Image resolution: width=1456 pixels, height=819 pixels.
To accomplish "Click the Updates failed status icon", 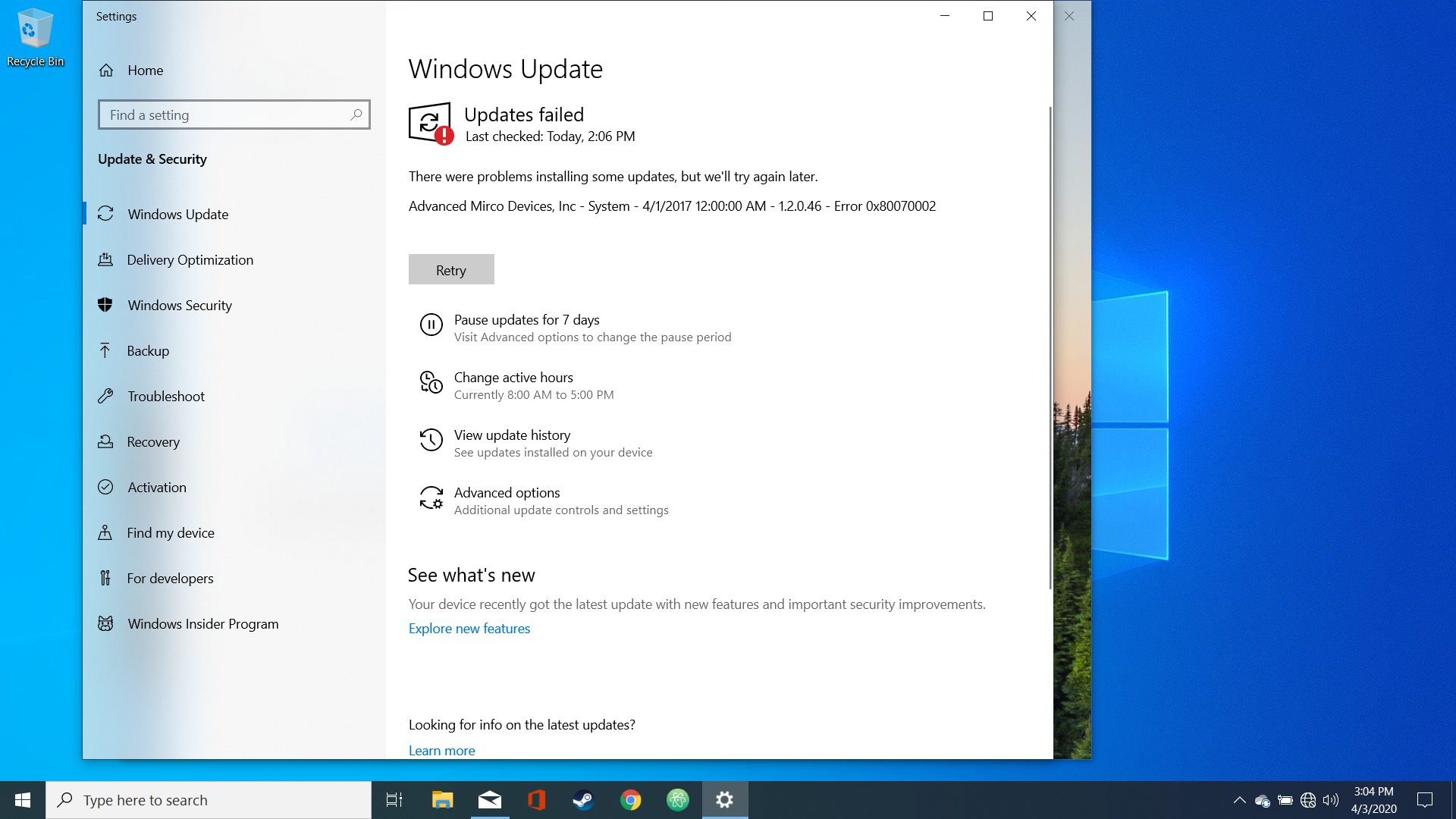I will pyautogui.click(x=431, y=123).
